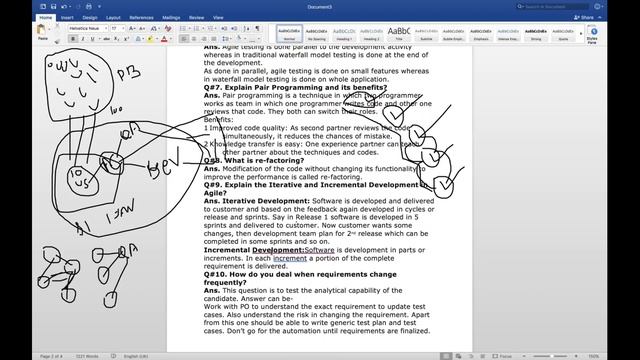This screenshot has height=360, width=640.
Task: Click the Share button
Action: point(584,18)
